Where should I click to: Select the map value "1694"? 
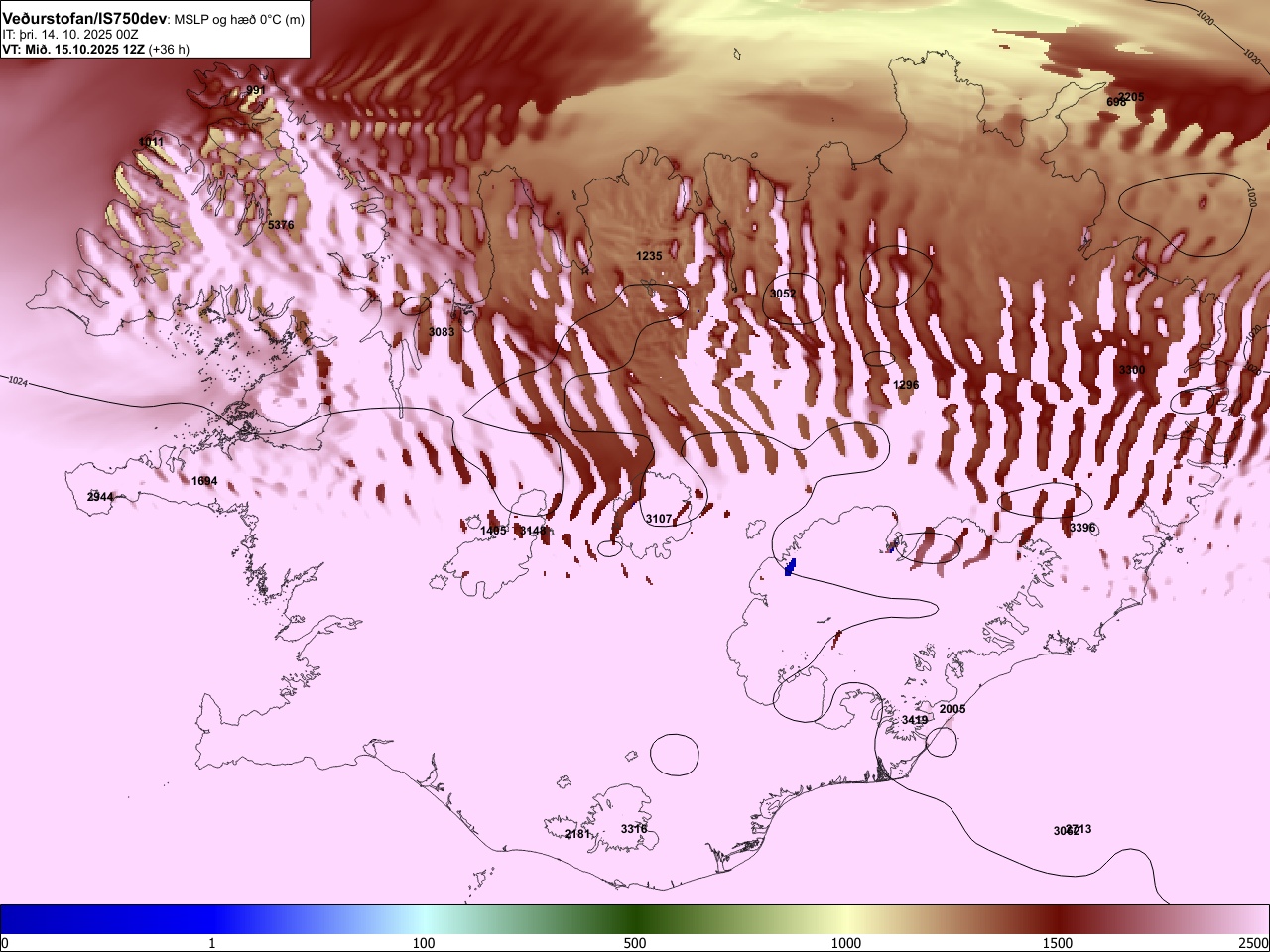(204, 481)
